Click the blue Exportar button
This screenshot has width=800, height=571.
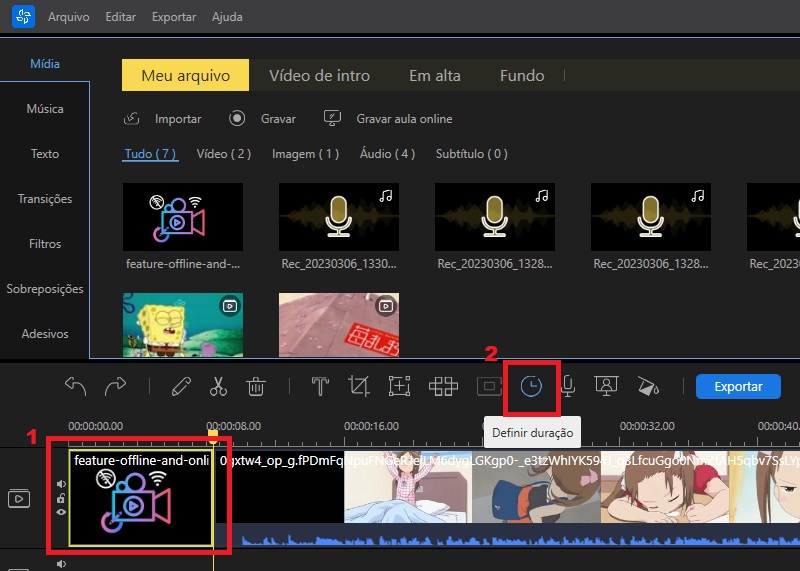tap(738, 387)
